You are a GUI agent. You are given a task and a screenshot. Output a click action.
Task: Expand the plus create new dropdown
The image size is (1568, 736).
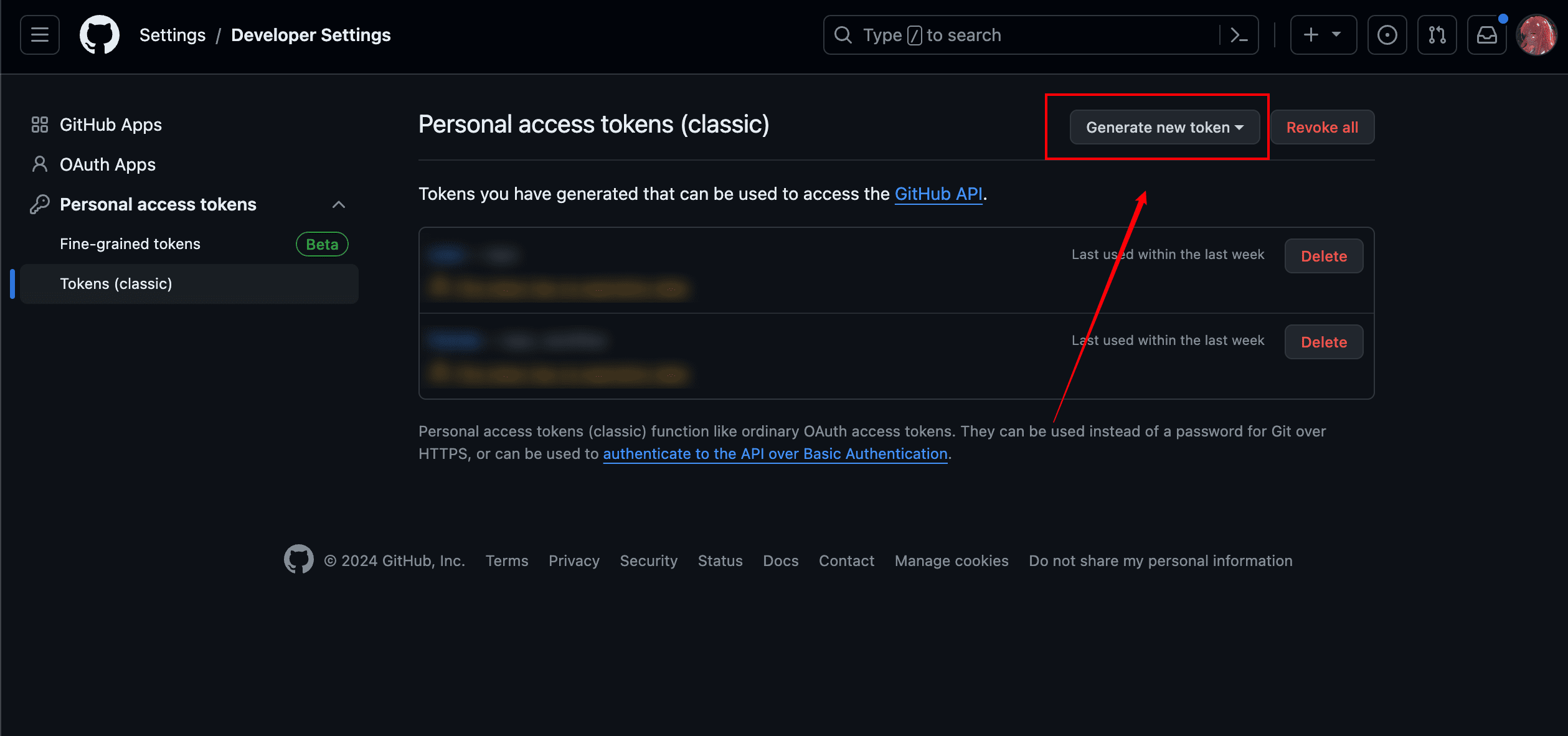tap(1323, 35)
